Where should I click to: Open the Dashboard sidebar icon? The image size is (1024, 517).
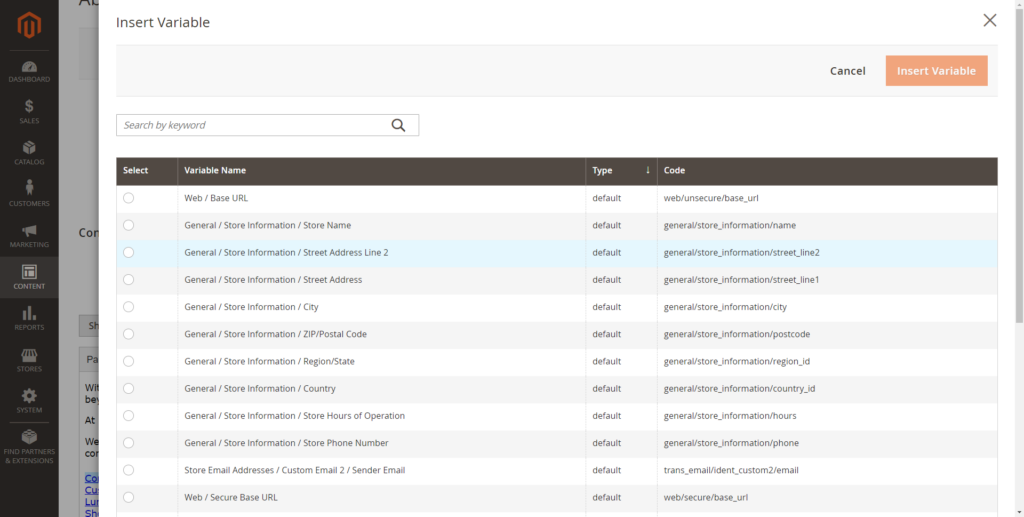[x=29, y=72]
